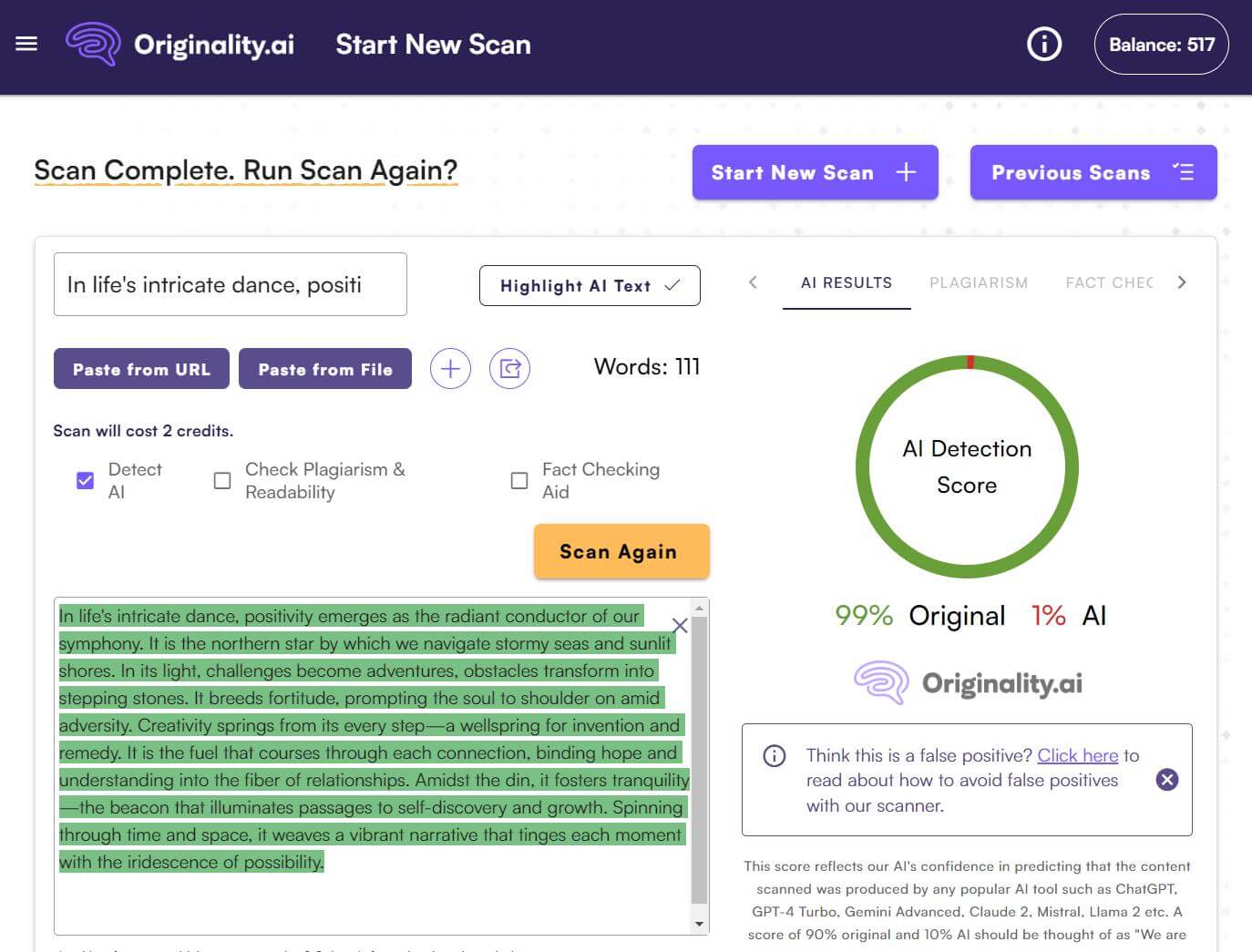
Task: View the Balance: 517 credits button
Action: tap(1161, 44)
